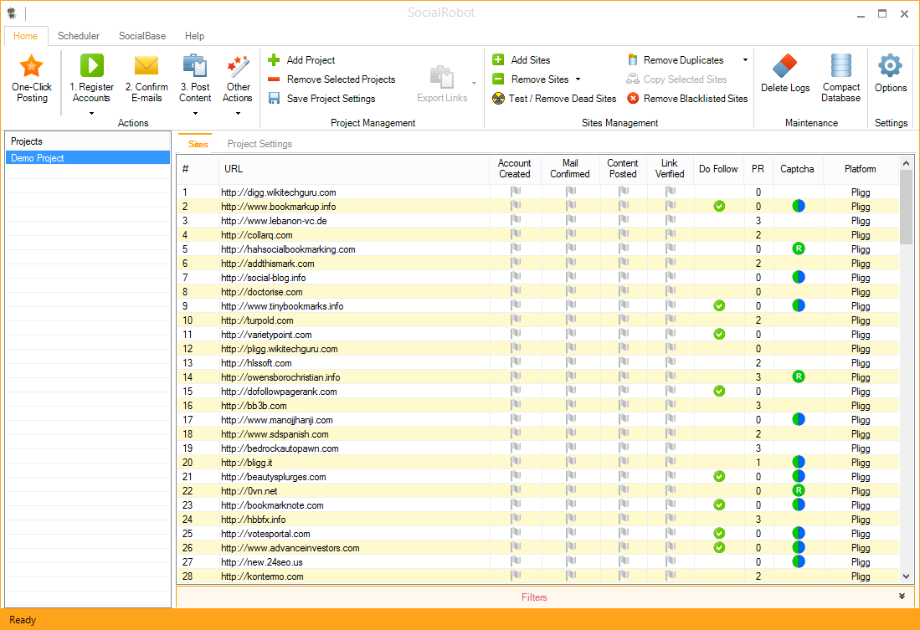The image size is (920, 630).
Task: Click Account Created flag for digg.wikitechguru.com
Action: [515, 191]
